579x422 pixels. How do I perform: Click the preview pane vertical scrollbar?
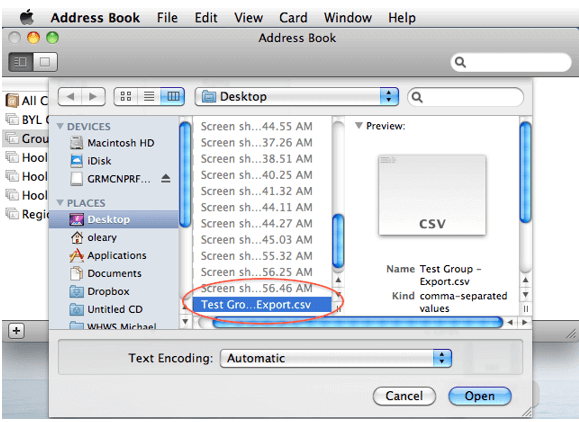[525, 172]
